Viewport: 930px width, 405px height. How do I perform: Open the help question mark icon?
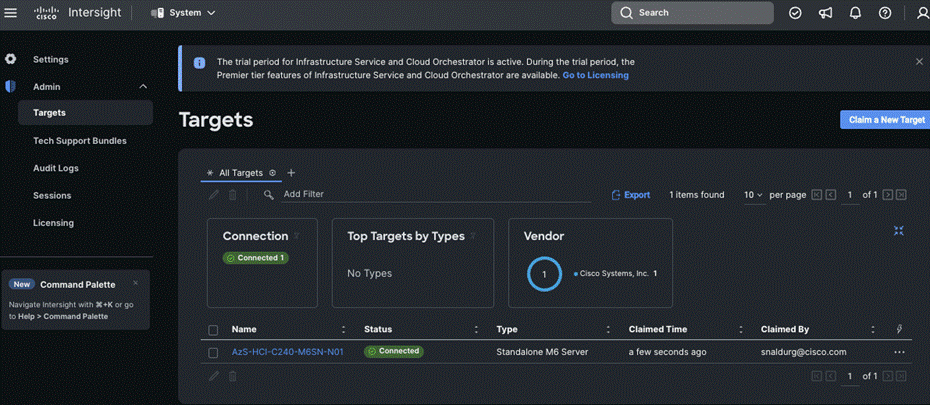pyautogui.click(x=885, y=13)
